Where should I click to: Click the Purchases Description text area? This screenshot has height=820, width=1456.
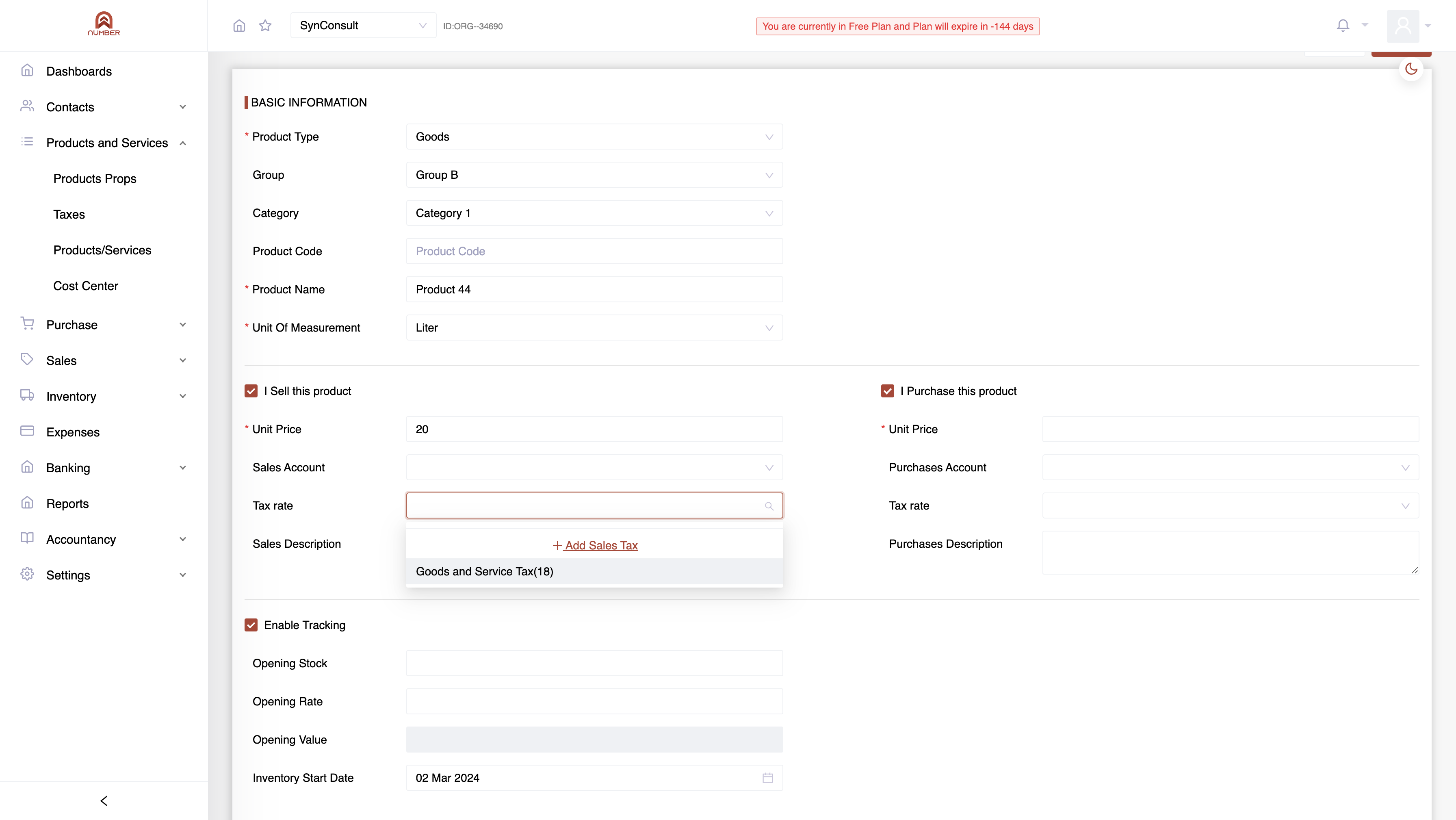(1231, 553)
